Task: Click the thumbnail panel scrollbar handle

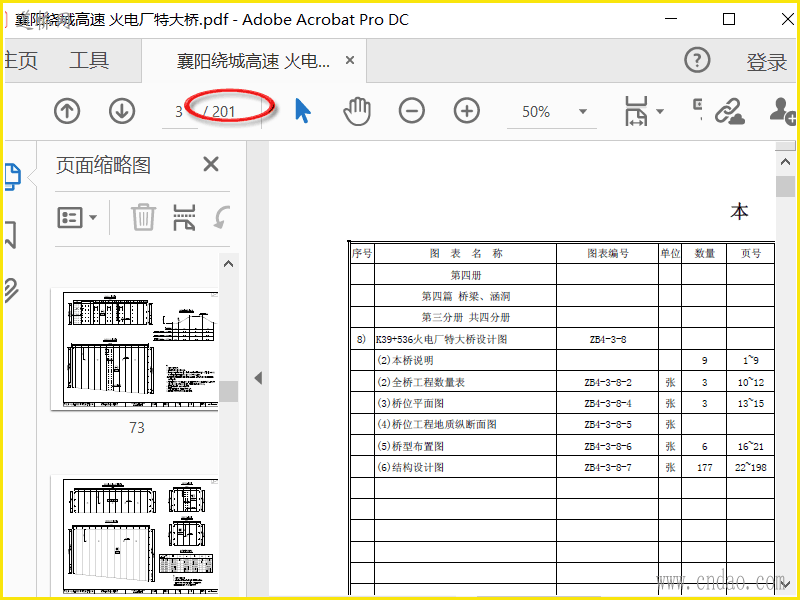Action: [229, 391]
